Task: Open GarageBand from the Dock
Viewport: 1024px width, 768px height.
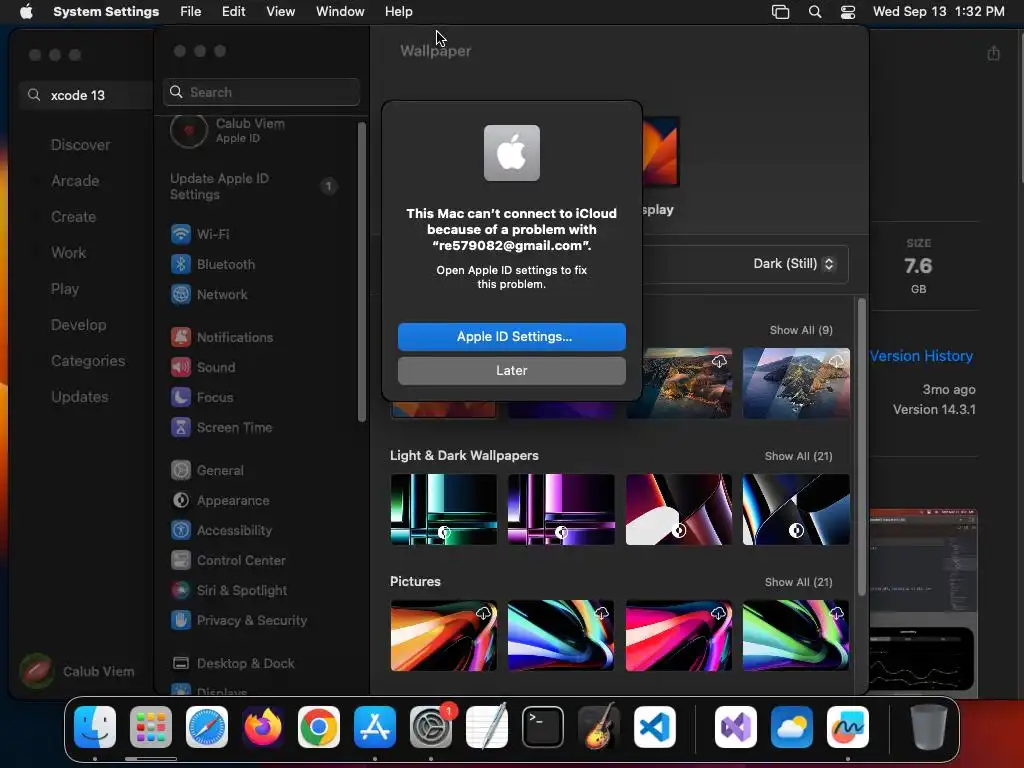Action: pos(599,727)
